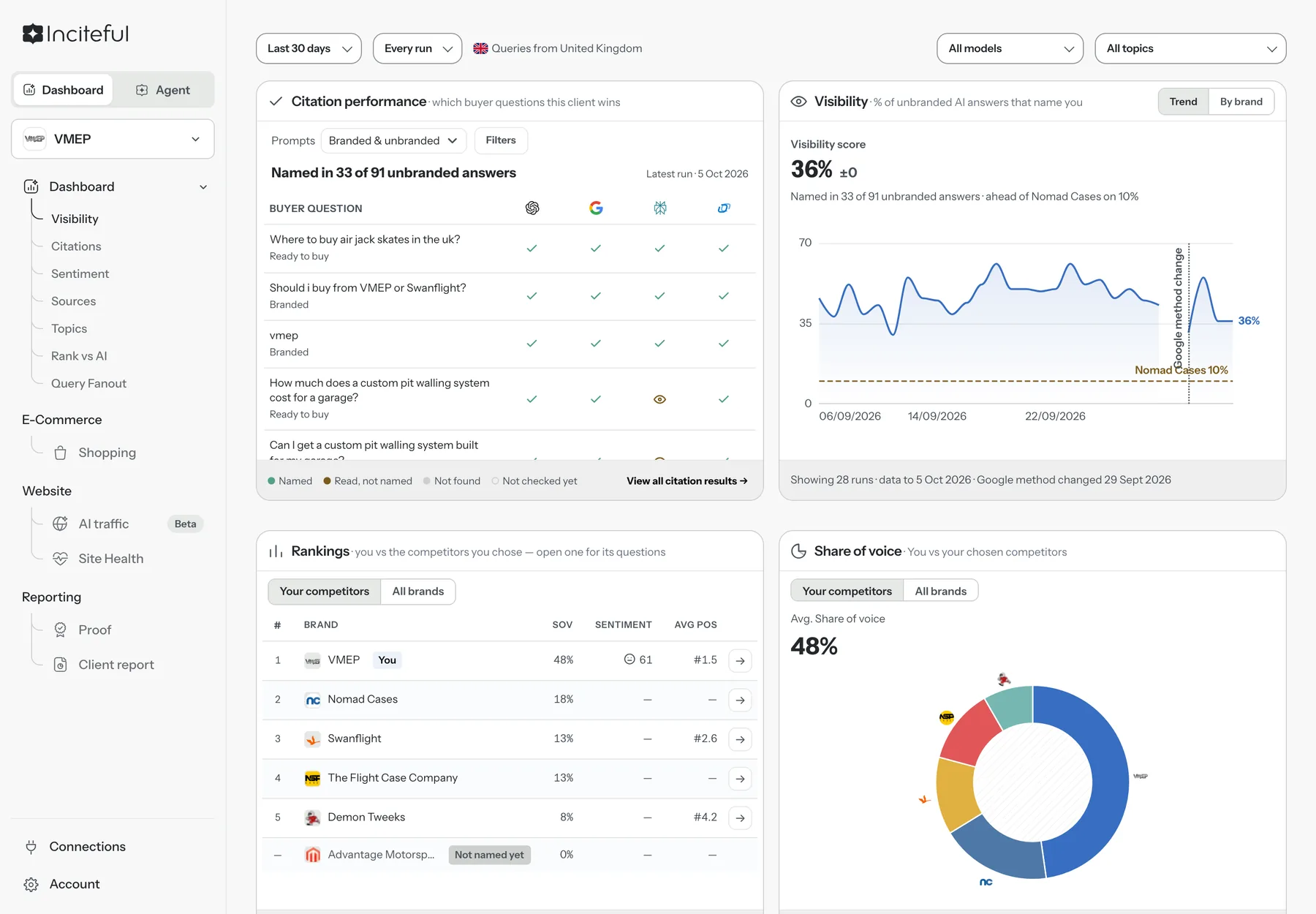1316x914 pixels.
Task: Click the Account gear icon
Action: click(x=31, y=885)
